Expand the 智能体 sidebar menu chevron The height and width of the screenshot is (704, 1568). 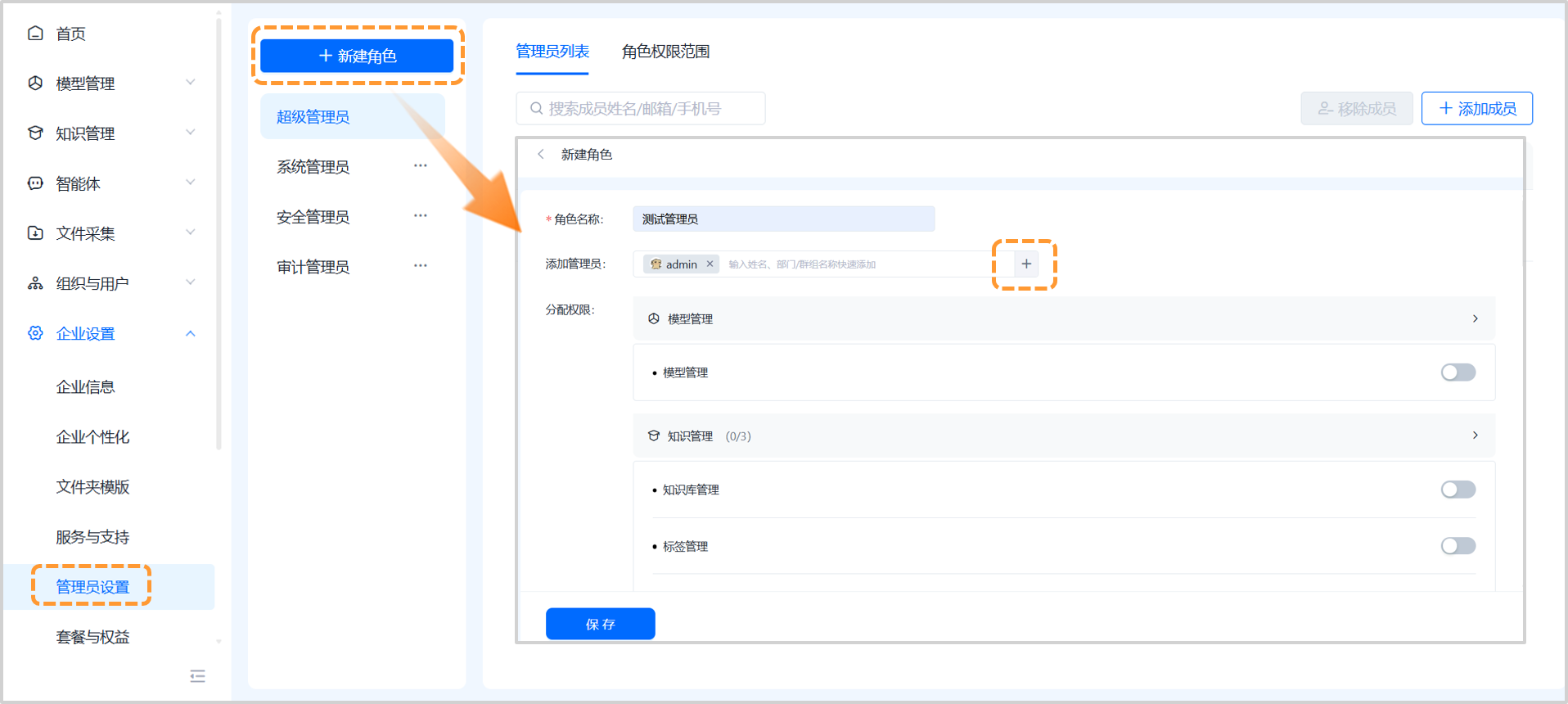coord(191,183)
